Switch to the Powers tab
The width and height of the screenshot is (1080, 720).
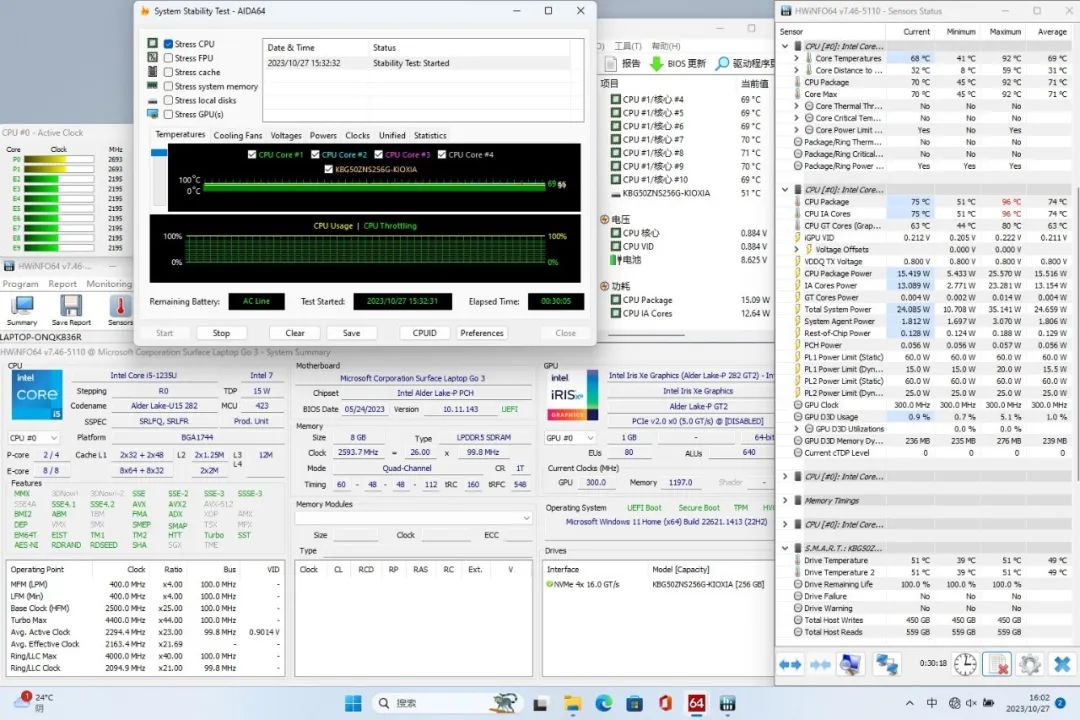(323, 136)
